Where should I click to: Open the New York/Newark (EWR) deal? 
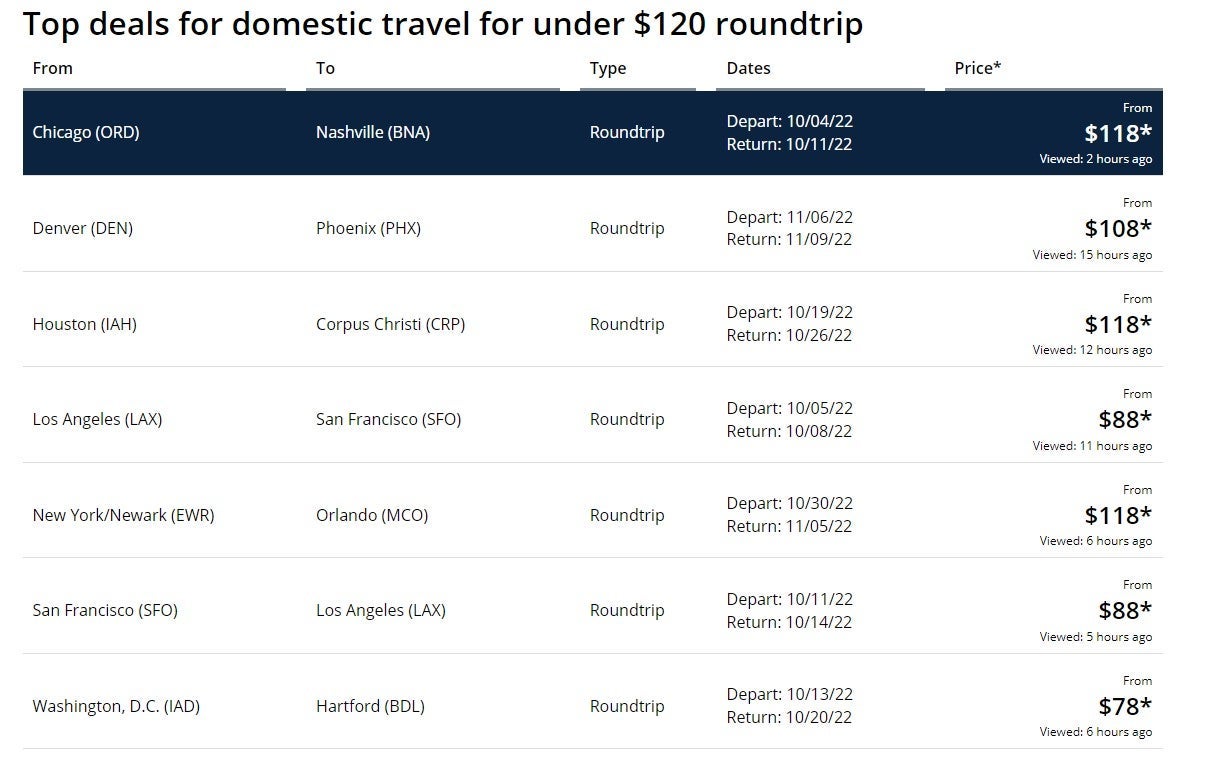click(123, 515)
